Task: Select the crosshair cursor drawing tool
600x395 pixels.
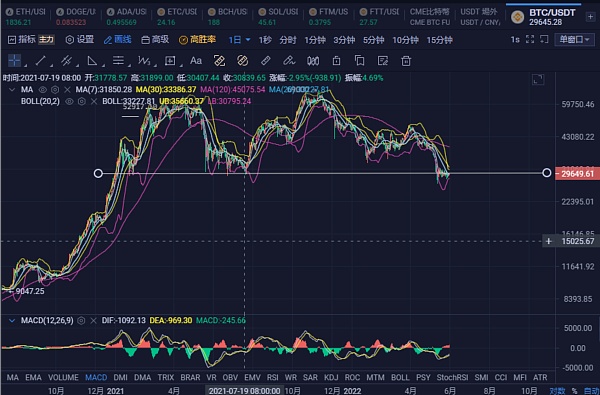Action: point(15,60)
